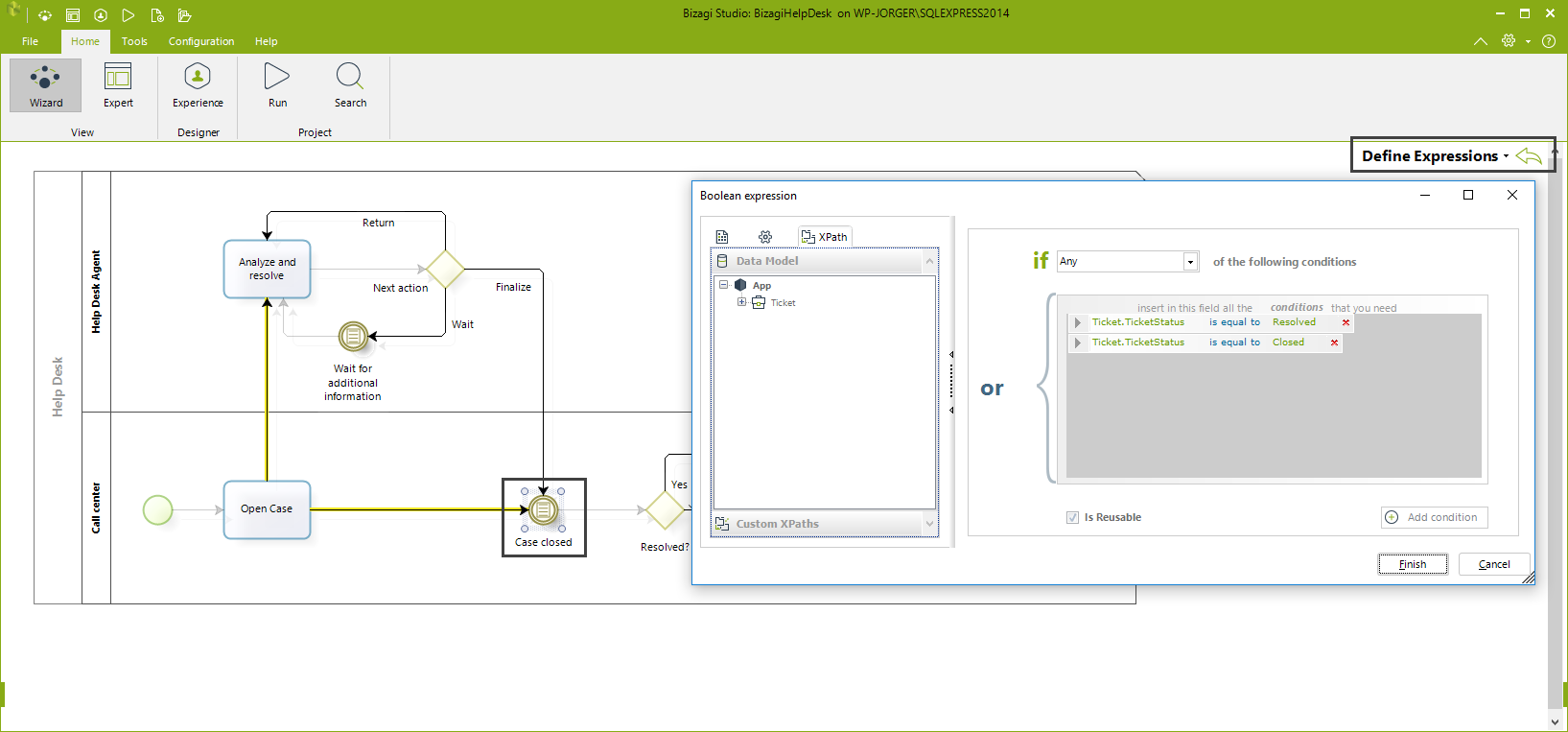Expand the 'Resolved' condition row triangle
Image resolution: width=1568 pixels, height=732 pixels.
1078,322
